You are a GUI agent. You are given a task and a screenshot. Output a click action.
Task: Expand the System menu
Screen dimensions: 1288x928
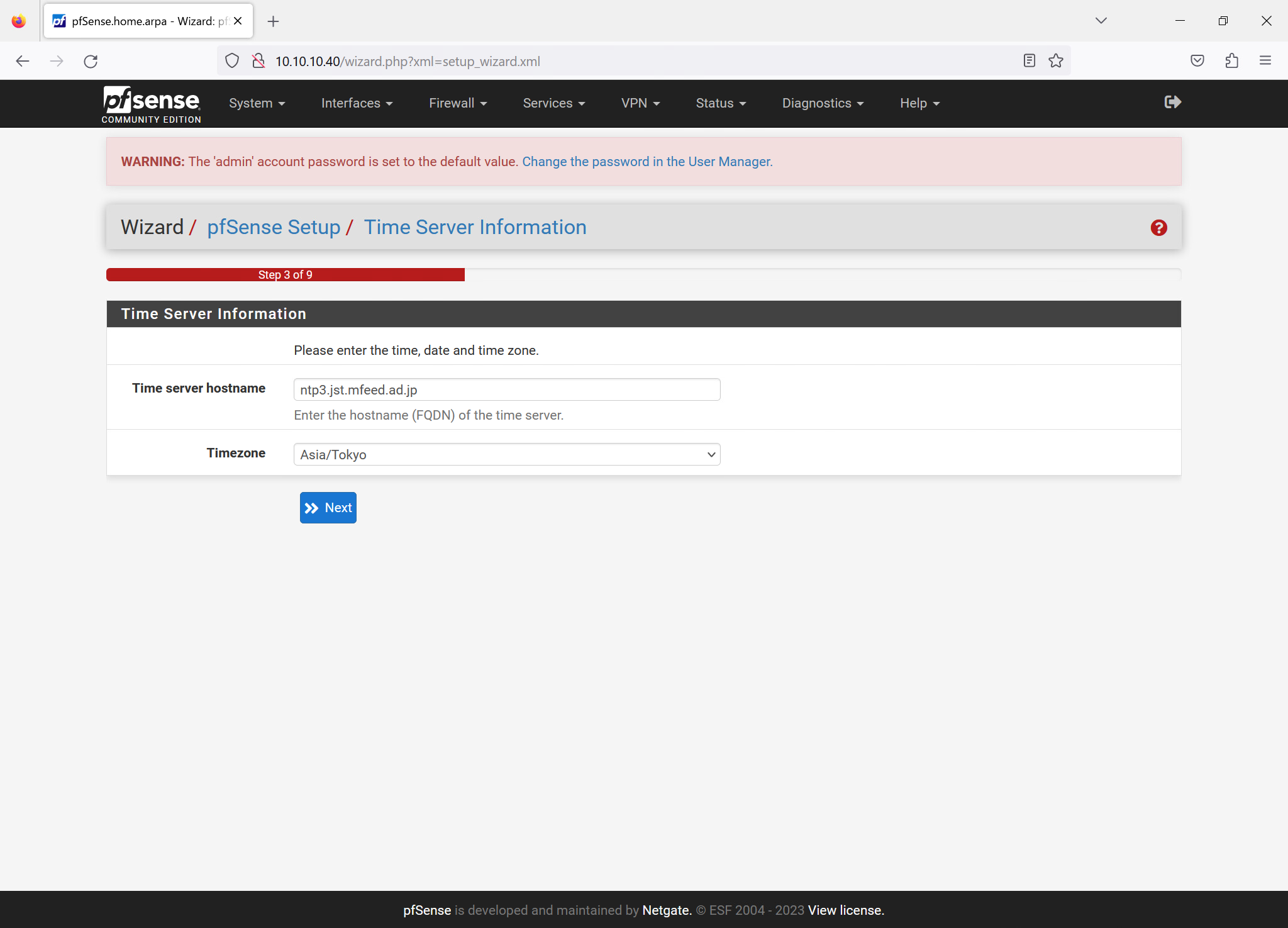coord(257,103)
